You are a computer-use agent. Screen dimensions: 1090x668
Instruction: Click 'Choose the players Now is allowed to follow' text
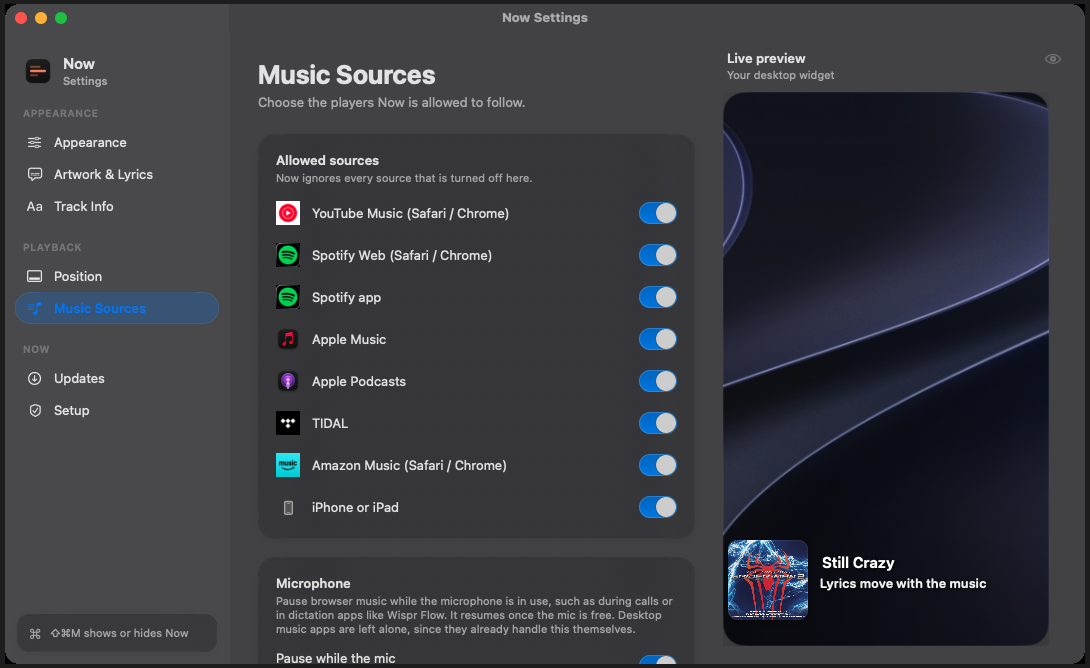[391, 103]
